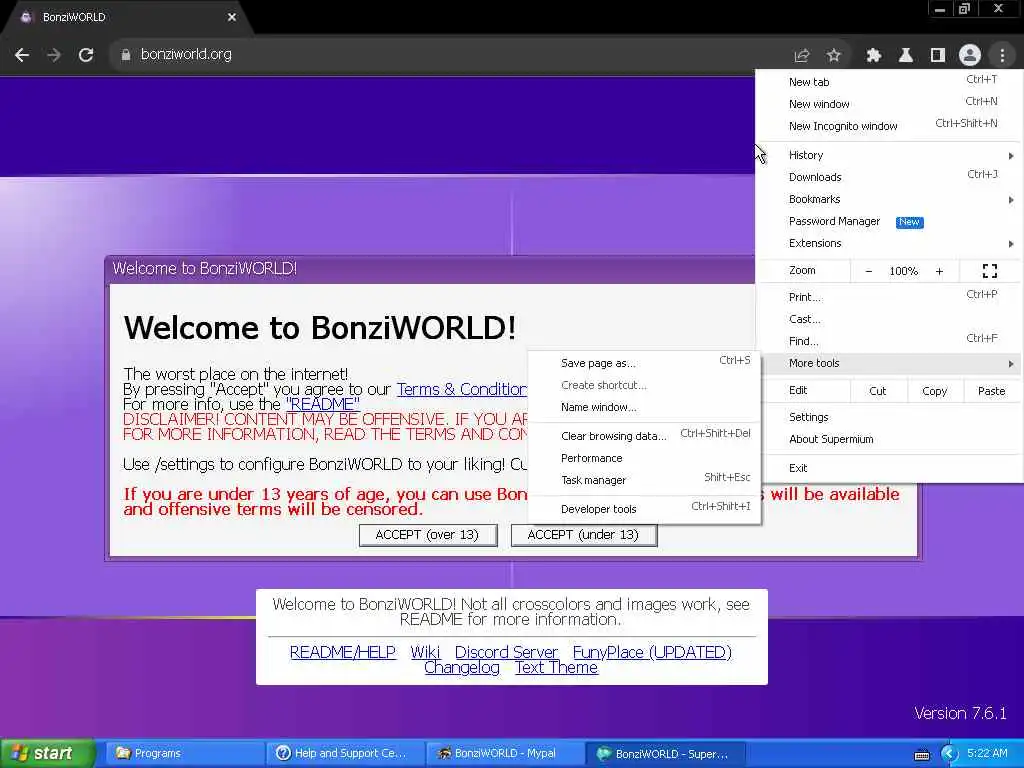Switch to Help and Support Center taskbar item
The image size is (1024, 768).
pos(344,754)
